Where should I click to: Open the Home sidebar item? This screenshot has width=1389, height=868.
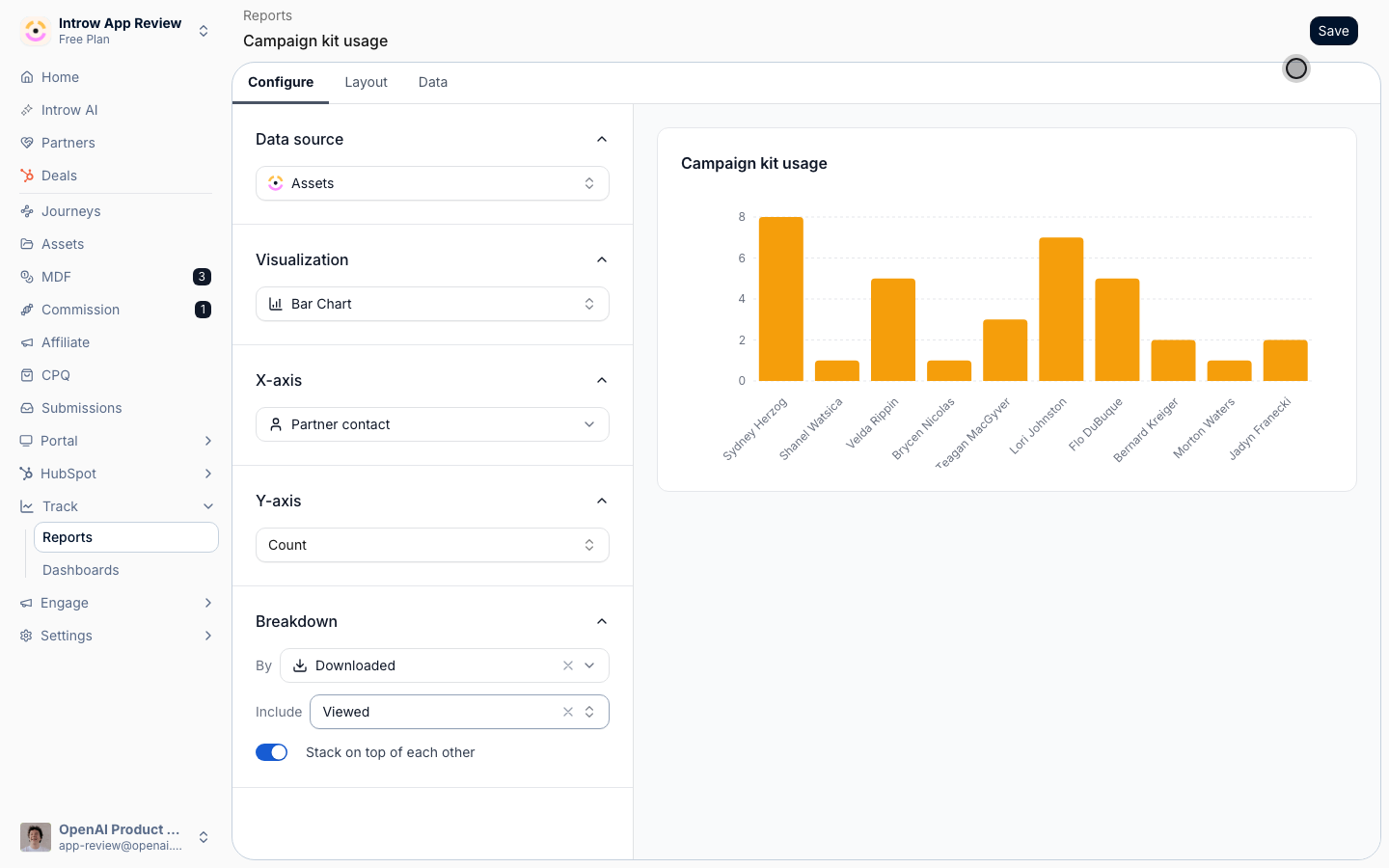point(116,77)
